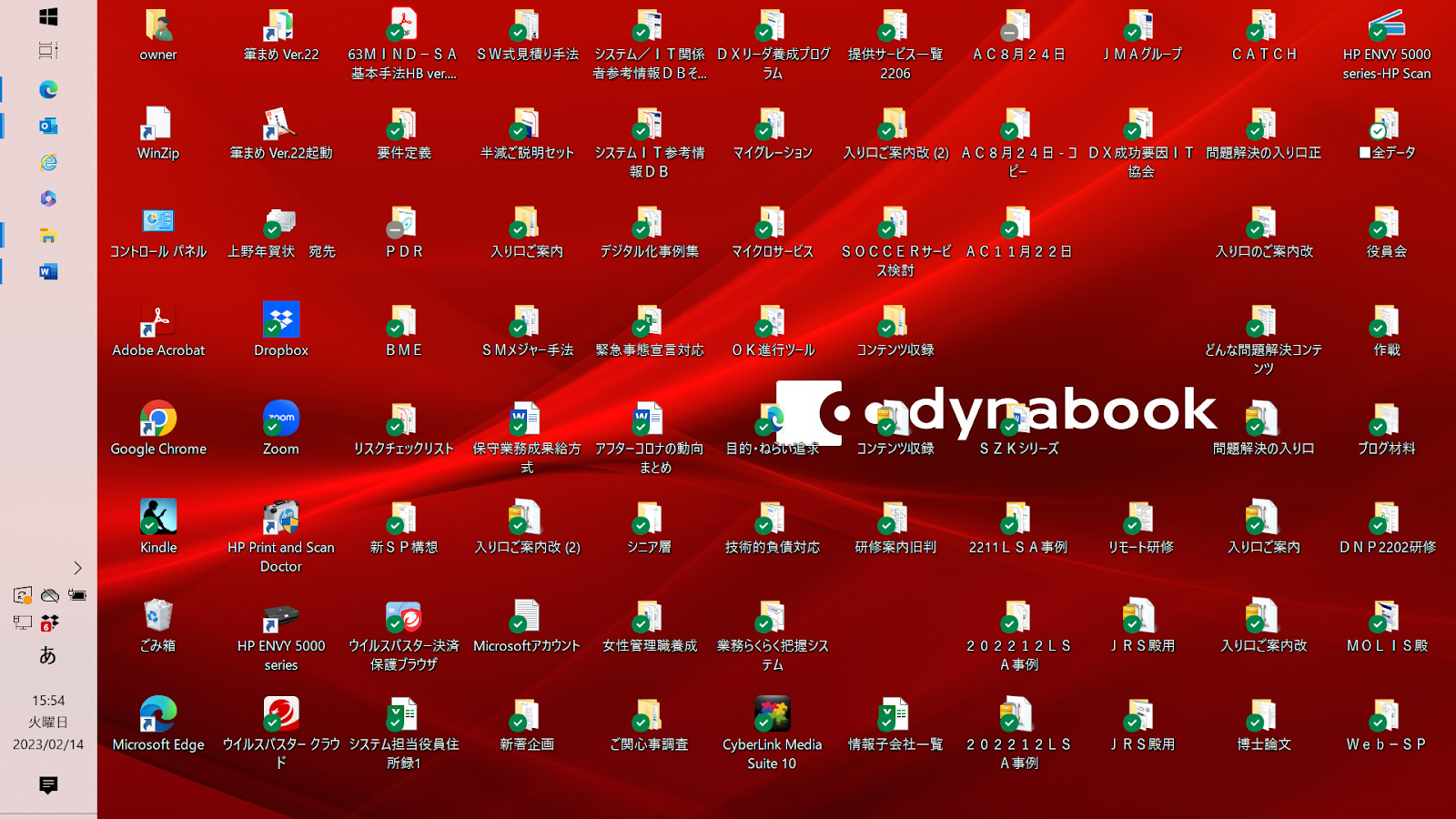Screen dimensions: 1456x819
Task: Open the Windows Start button
Action: (x=48, y=16)
